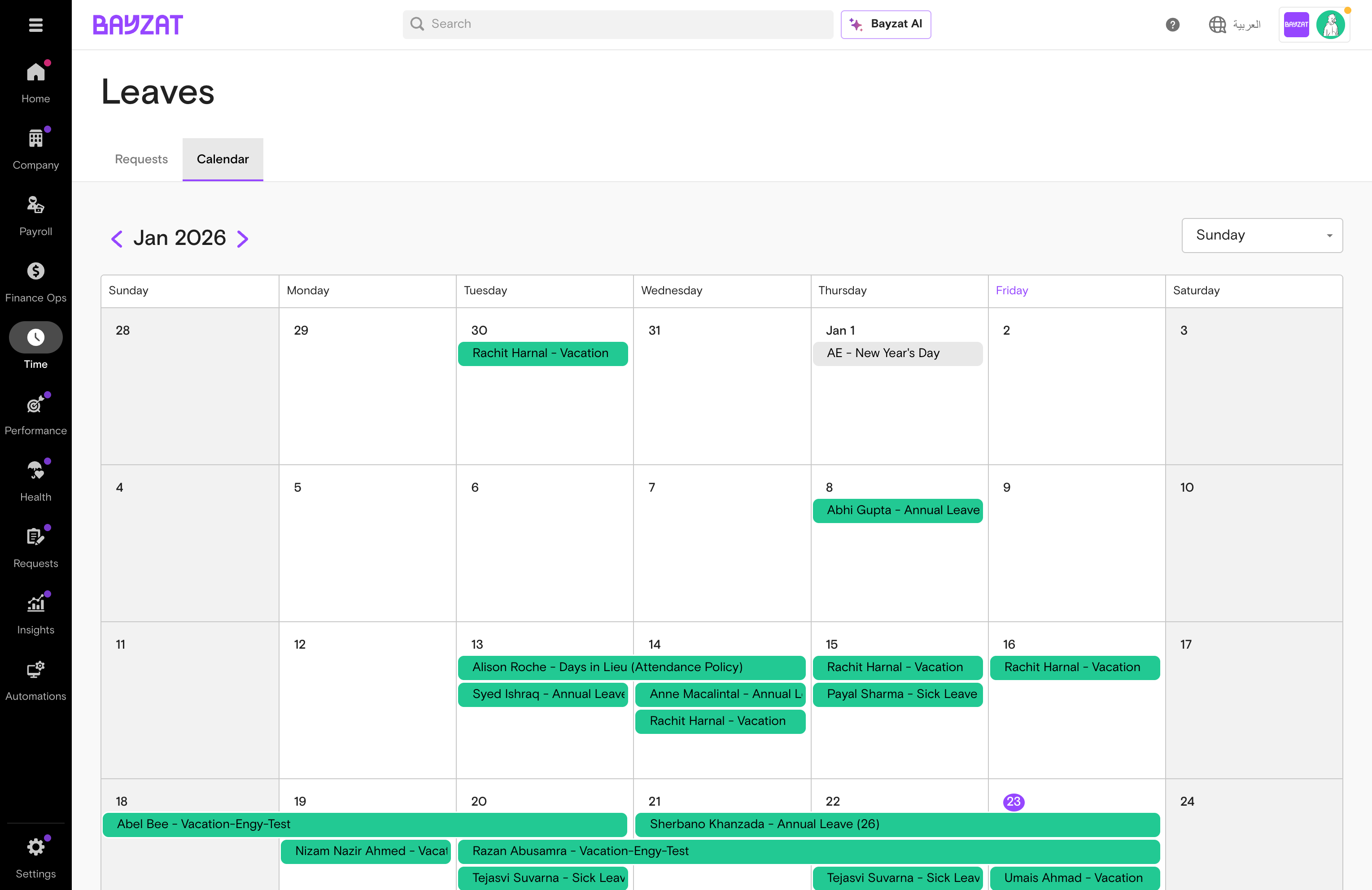Open Requests in sidebar
This screenshot has height=890, width=1372.
pos(36,547)
